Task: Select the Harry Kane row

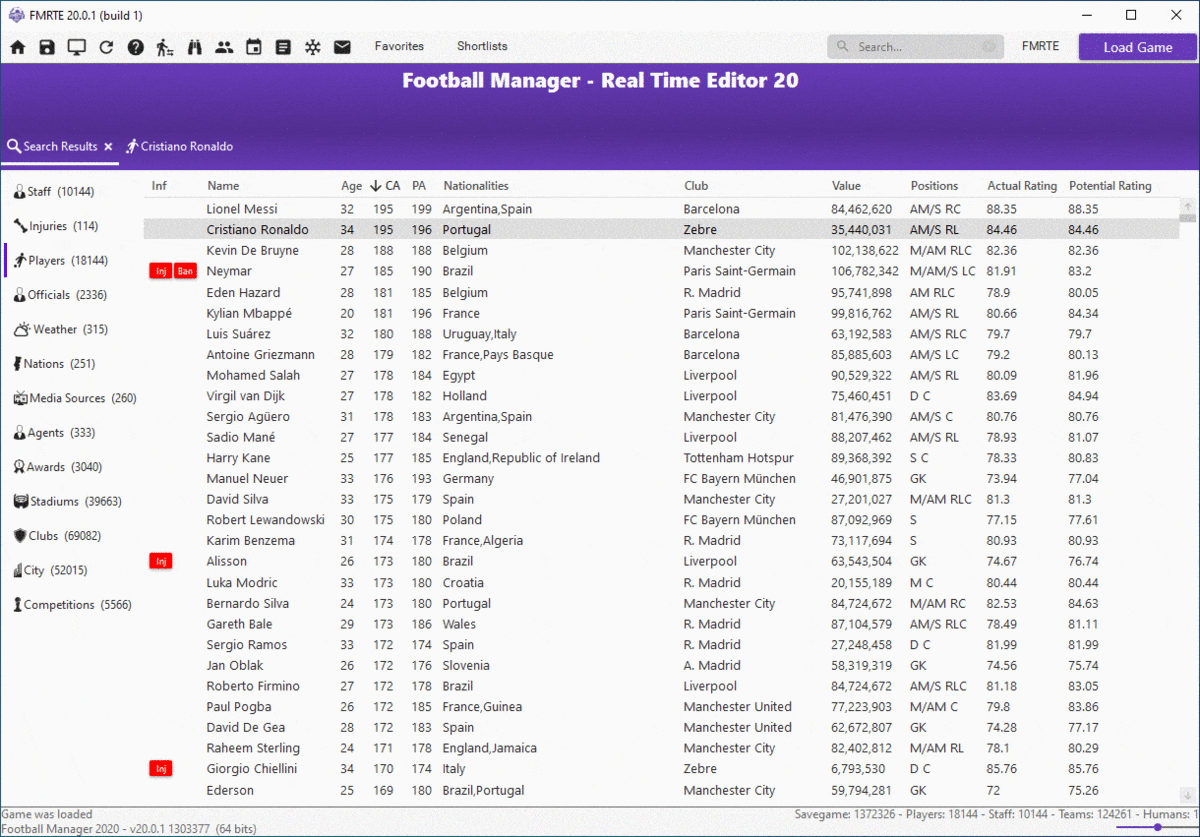Action: (x=661, y=458)
